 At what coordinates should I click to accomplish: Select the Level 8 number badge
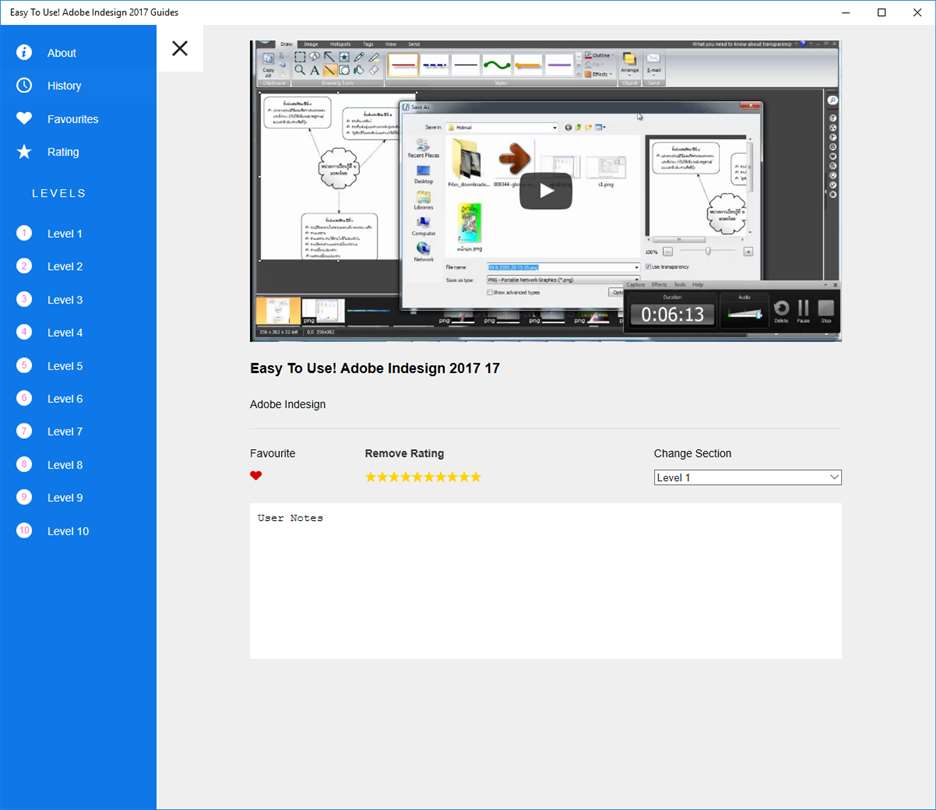(x=24, y=464)
